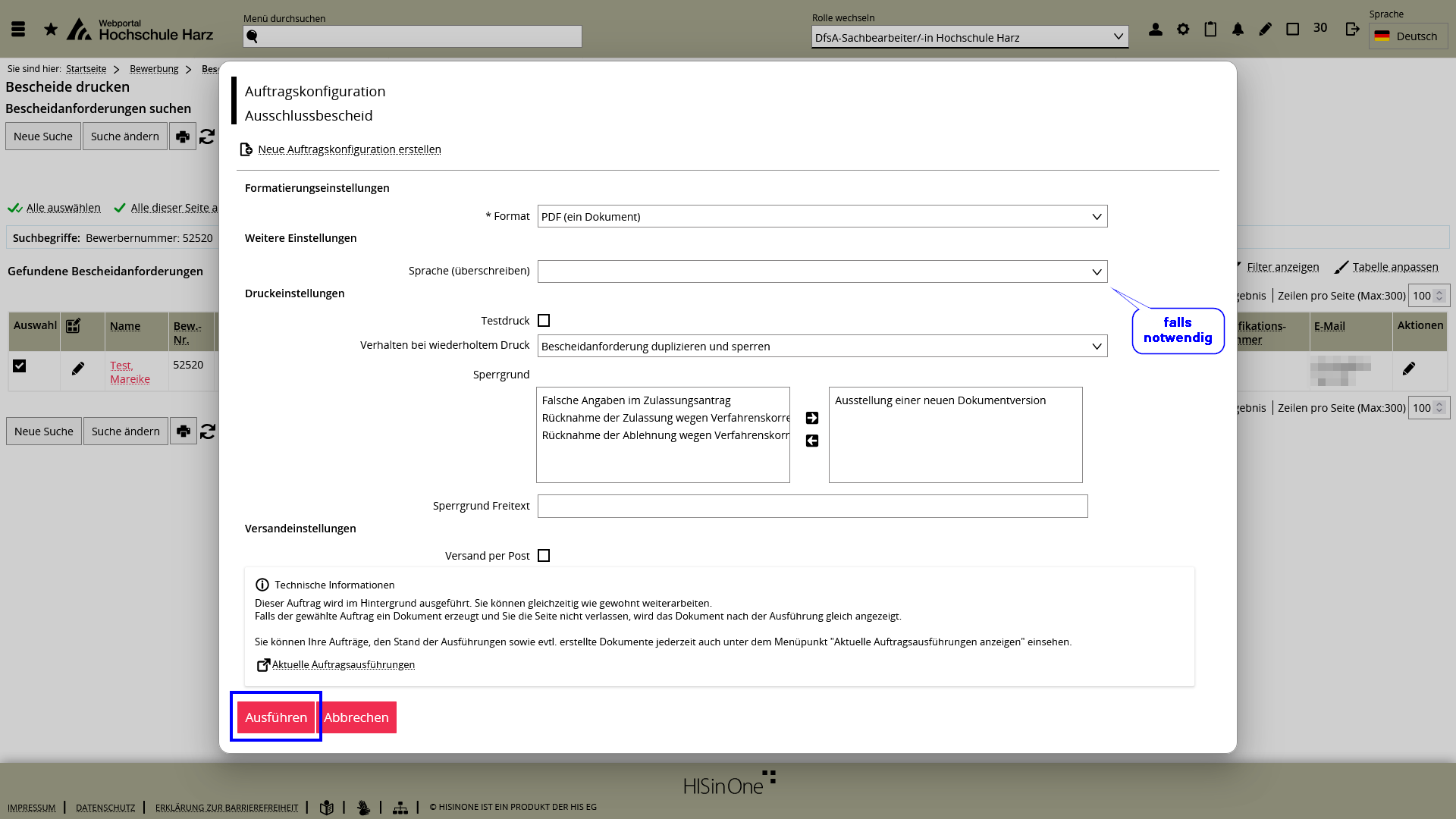Click the right arrow to add Sperrgrund
Viewport: 1456px width, 819px height.
coord(811,418)
